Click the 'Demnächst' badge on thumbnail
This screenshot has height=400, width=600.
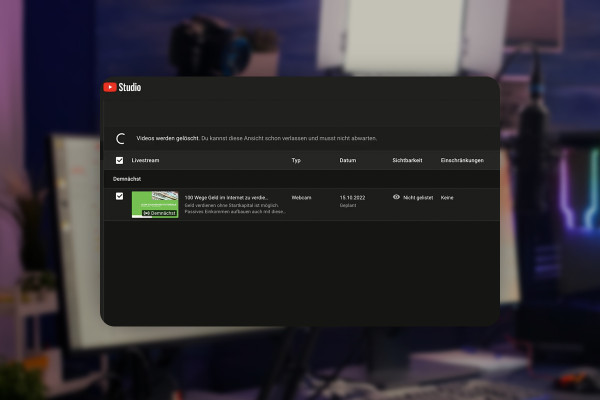click(x=159, y=213)
